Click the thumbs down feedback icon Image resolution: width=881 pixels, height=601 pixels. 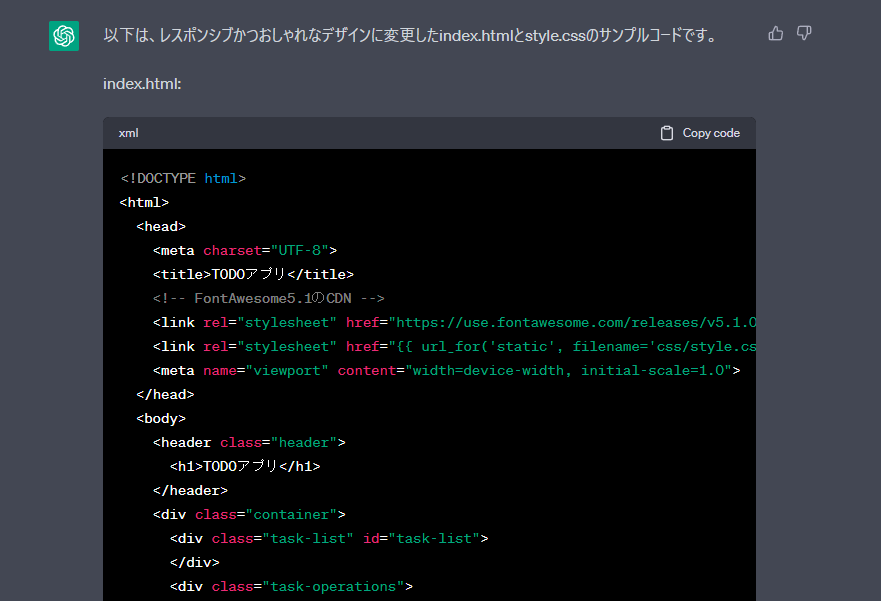[x=804, y=34]
